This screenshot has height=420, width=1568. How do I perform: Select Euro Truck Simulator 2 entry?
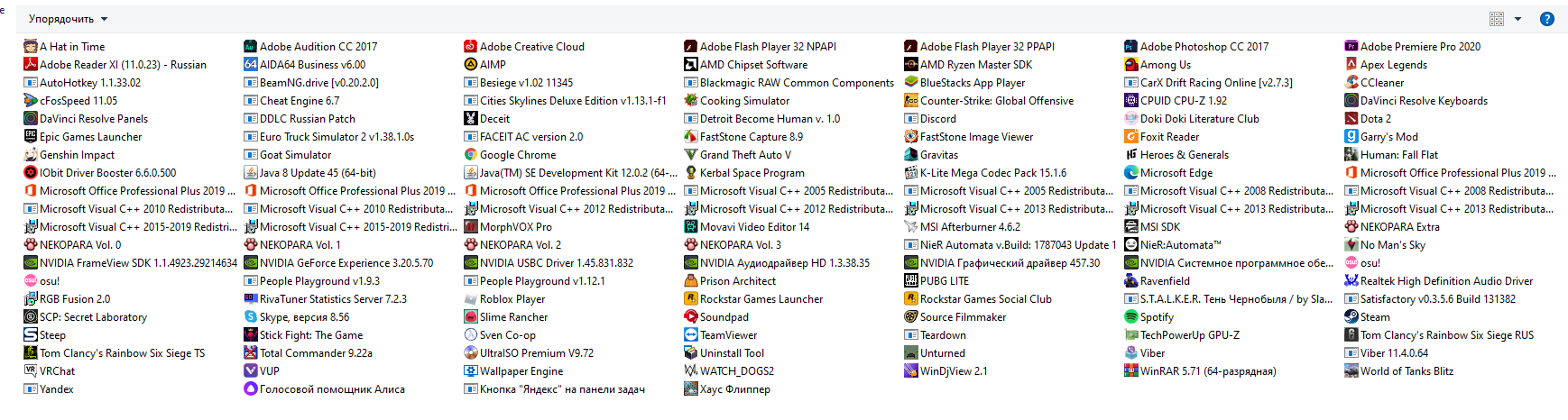point(329,136)
